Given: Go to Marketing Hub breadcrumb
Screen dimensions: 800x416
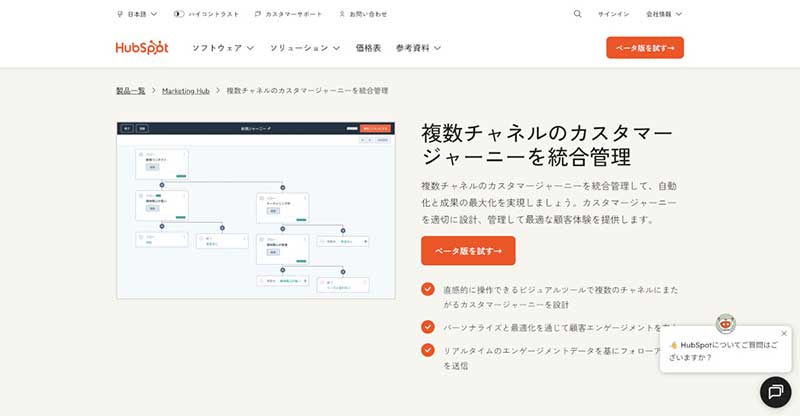Looking at the screenshot, I should point(186,91).
